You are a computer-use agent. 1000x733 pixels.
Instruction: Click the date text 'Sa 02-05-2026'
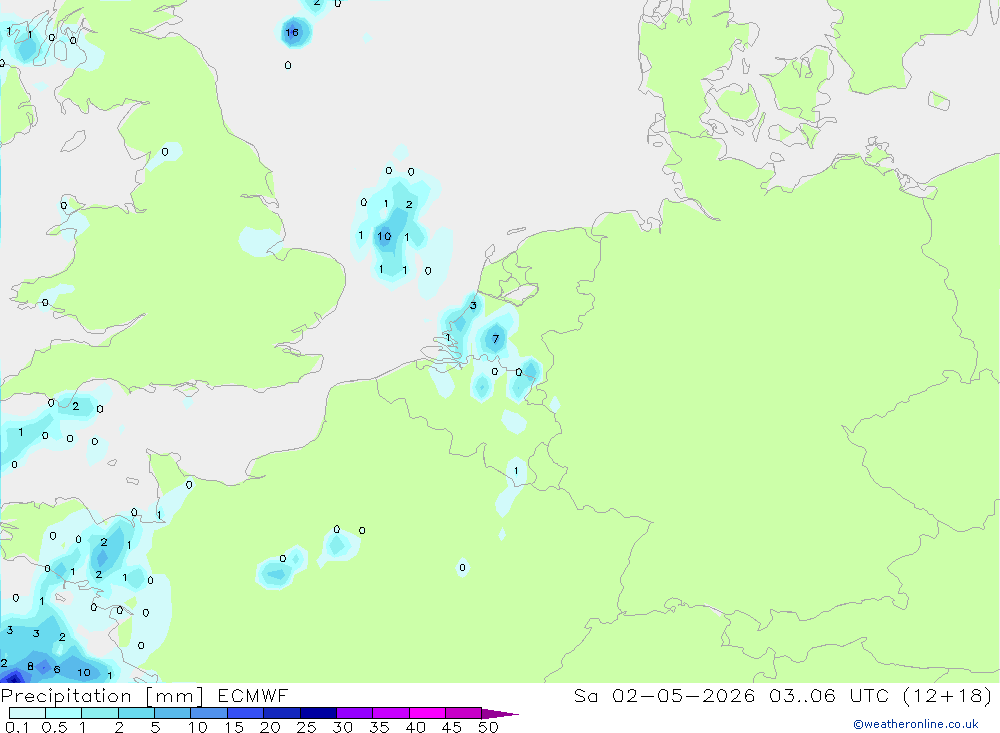pyautogui.click(x=664, y=696)
